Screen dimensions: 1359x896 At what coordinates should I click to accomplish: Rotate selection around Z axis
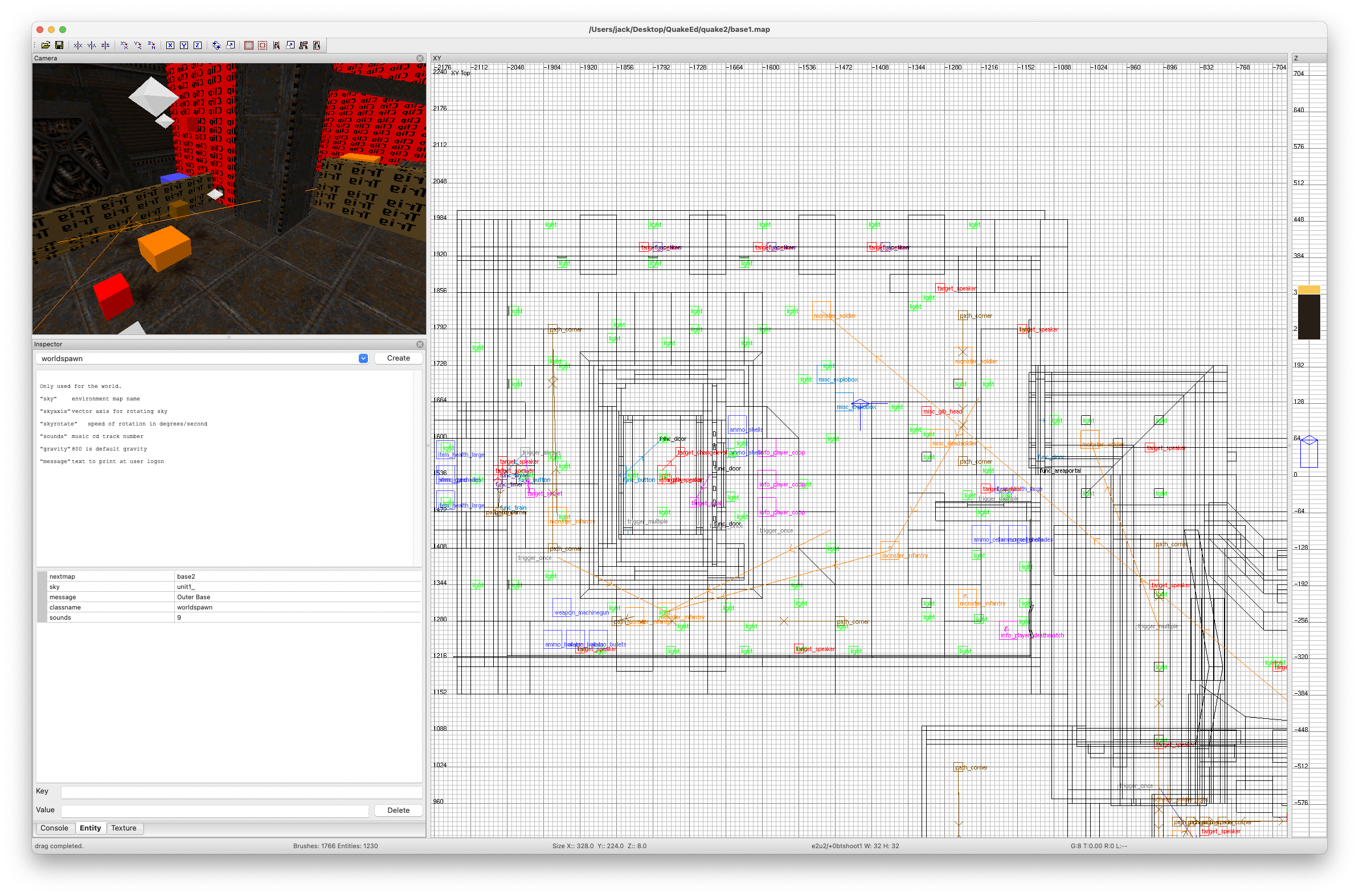pos(152,45)
